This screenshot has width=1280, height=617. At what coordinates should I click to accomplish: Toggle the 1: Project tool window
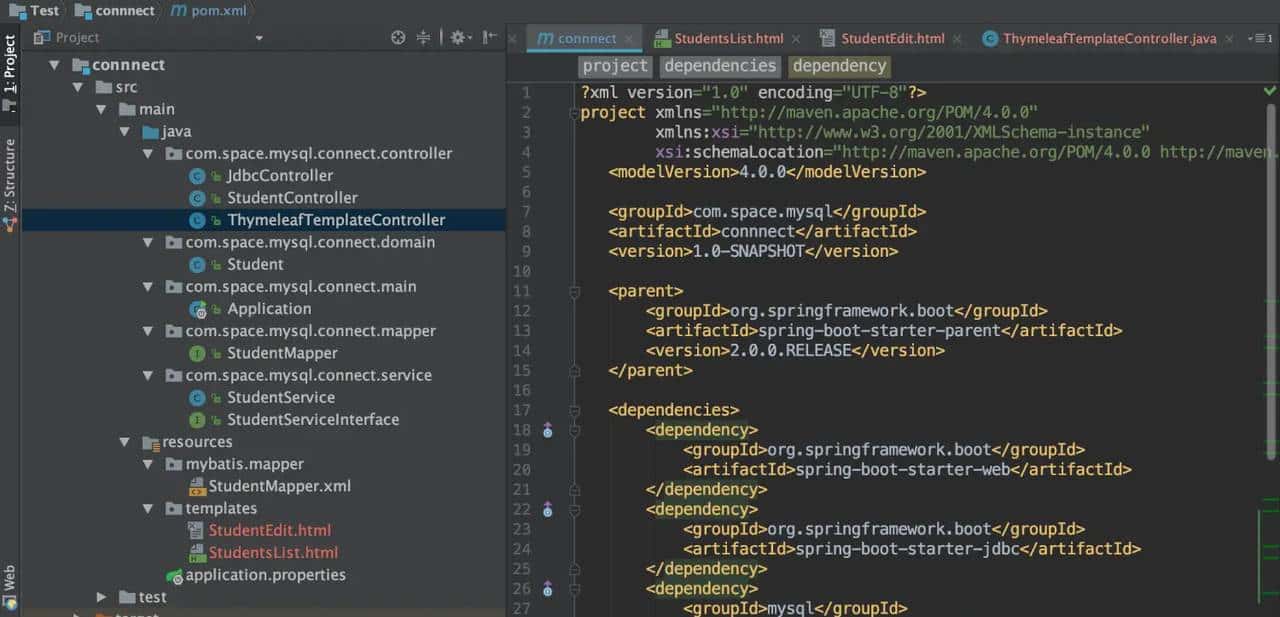pos(10,65)
